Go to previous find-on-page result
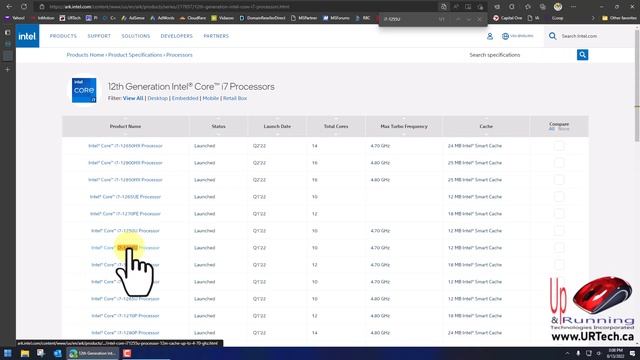 tap(458, 19)
